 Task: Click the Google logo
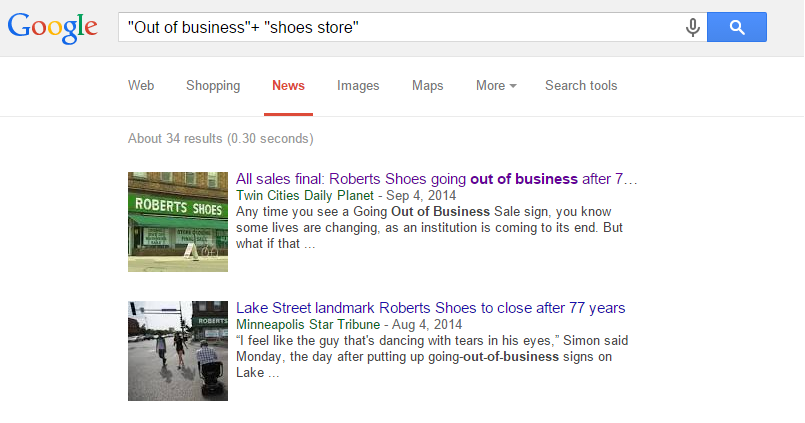52,28
